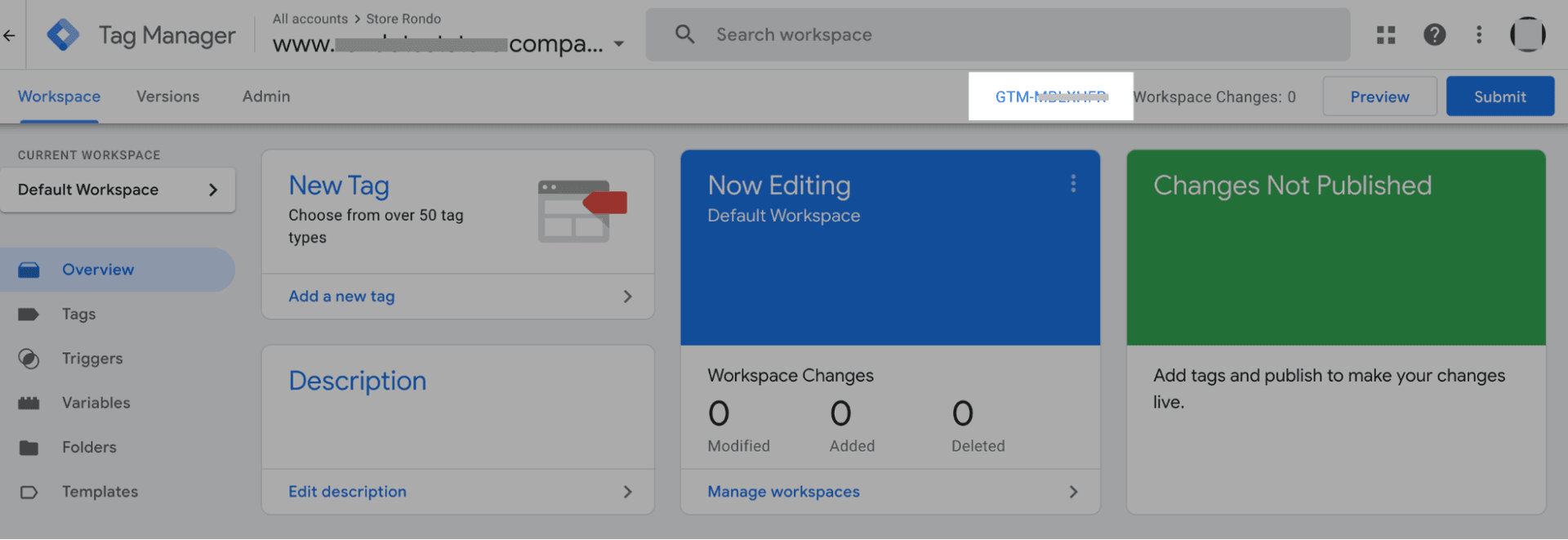The width and height of the screenshot is (1568, 540).
Task: Click the Tag Manager logo
Action: [x=63, y=35]
